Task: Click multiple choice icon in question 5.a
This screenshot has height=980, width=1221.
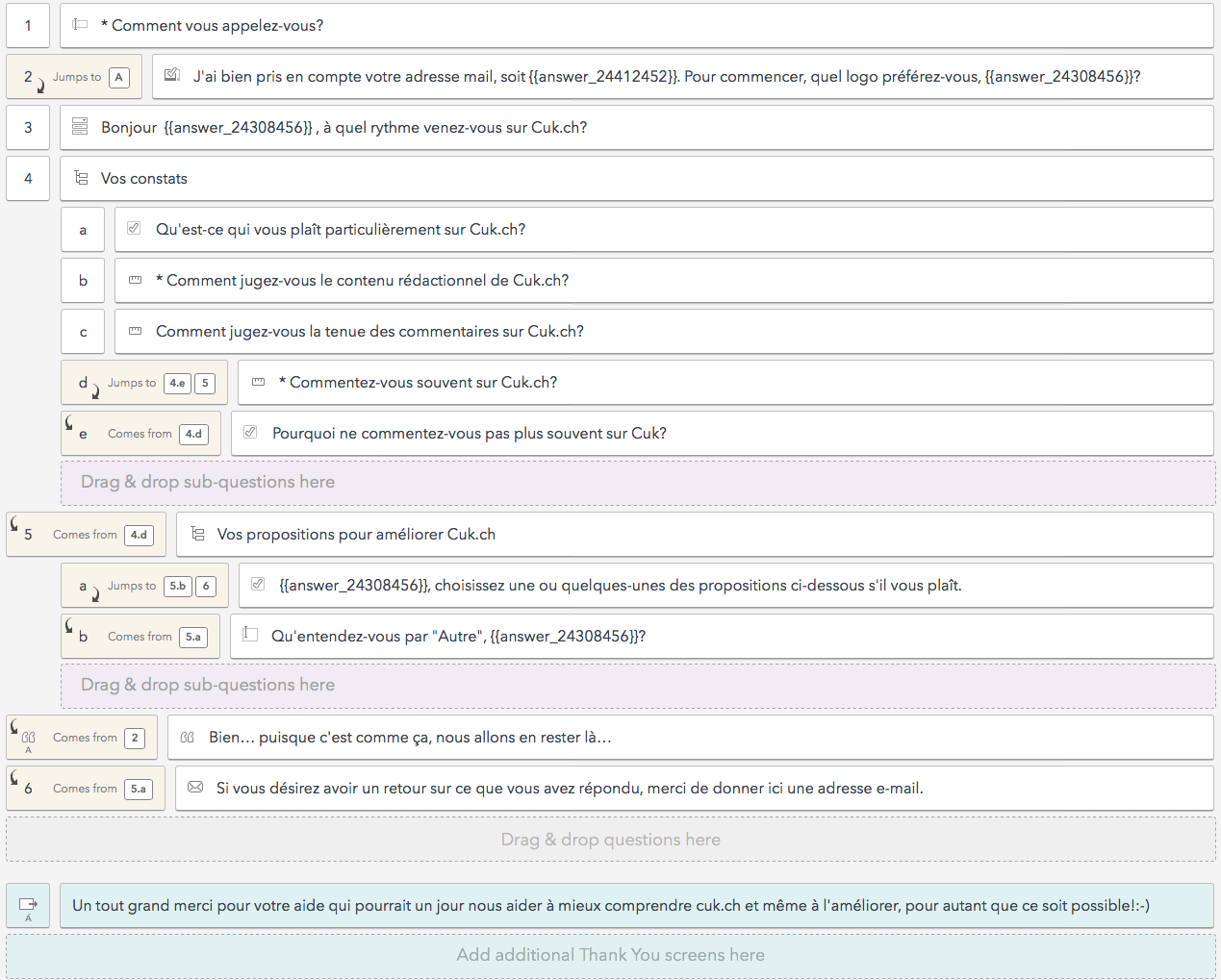Action: tap(258, 584)
